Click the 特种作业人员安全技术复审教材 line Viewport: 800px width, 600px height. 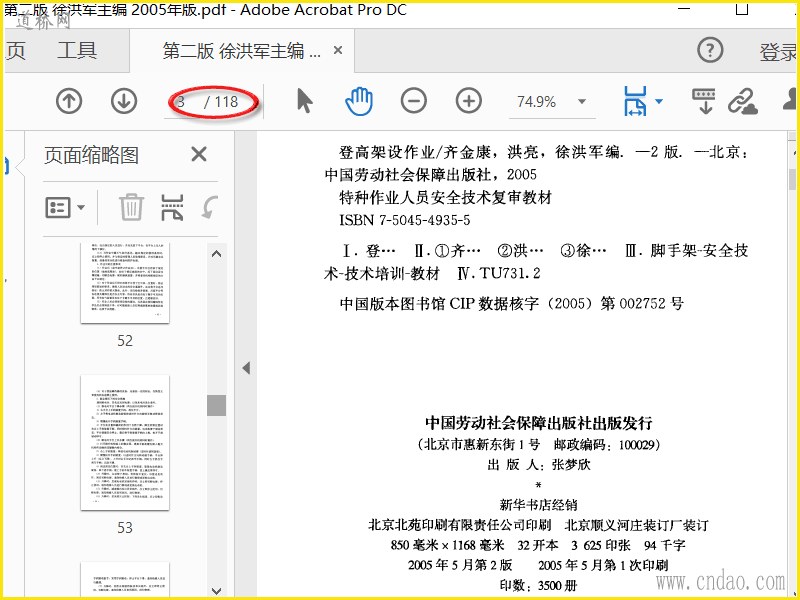[x=445, y=197]
